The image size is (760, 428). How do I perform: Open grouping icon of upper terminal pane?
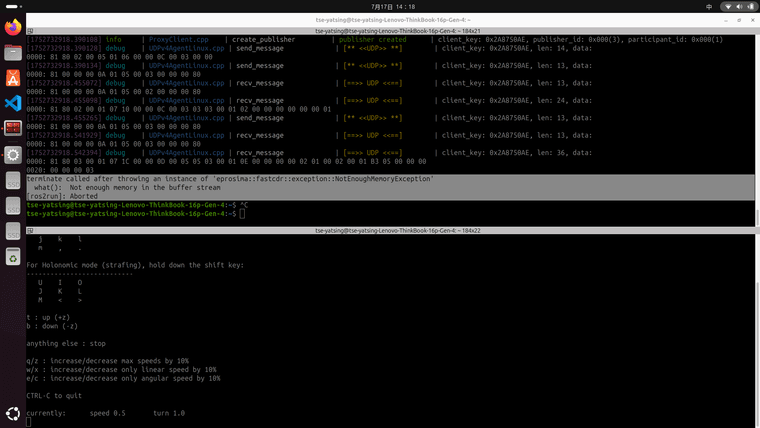(30, 31)
